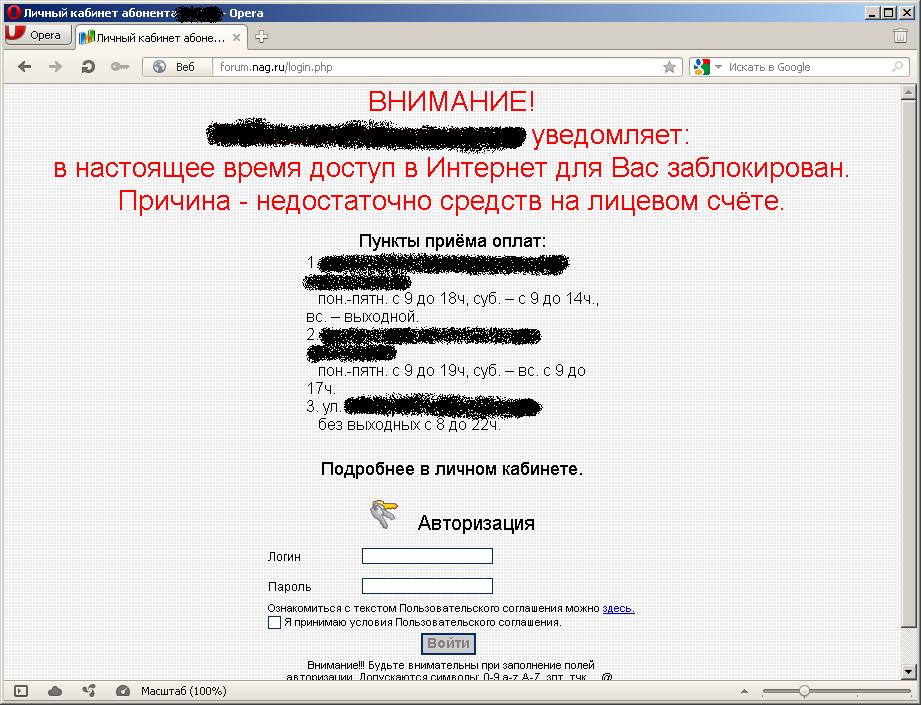
Task: Click the Войти button
Action: (x=448, y=643)
